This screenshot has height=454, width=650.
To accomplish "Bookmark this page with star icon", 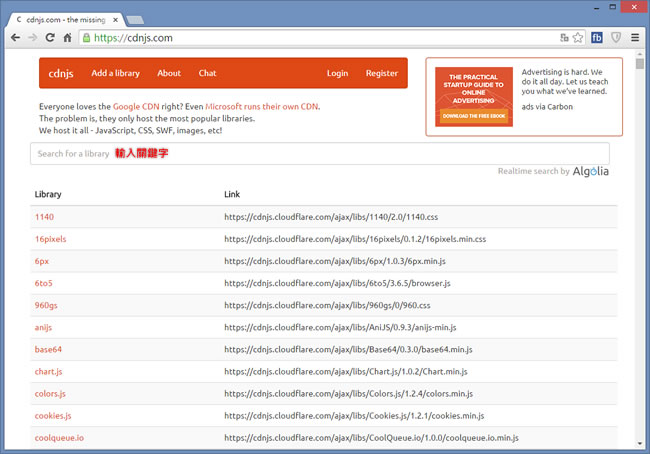I will tap(578, 38).
